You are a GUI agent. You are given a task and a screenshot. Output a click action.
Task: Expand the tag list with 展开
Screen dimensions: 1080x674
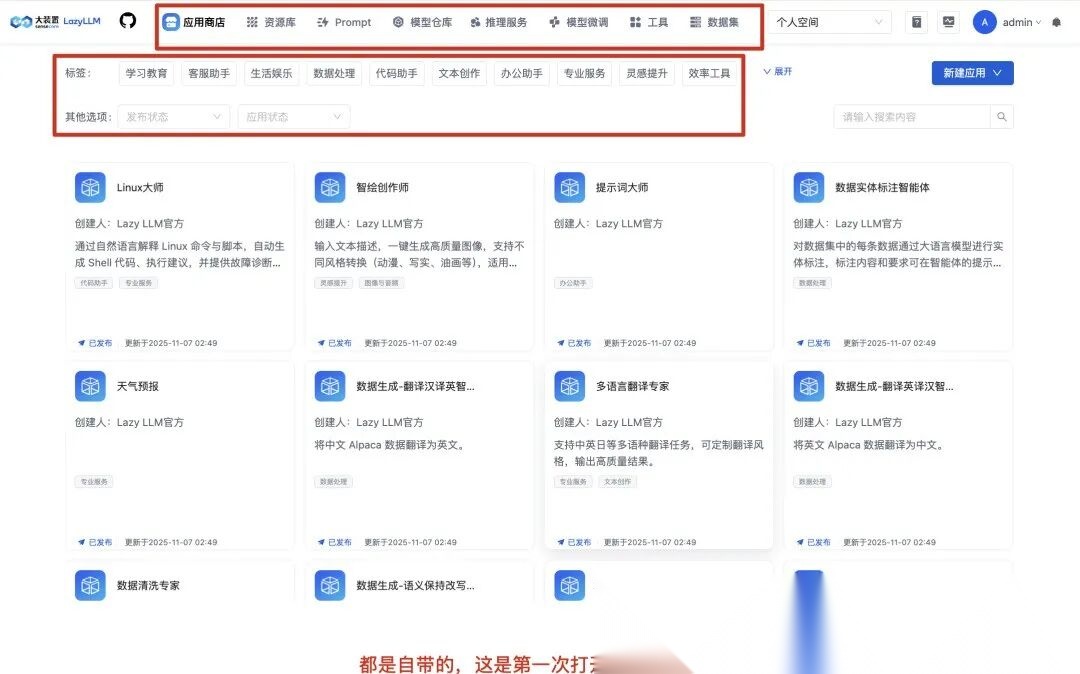click(778, 71)
